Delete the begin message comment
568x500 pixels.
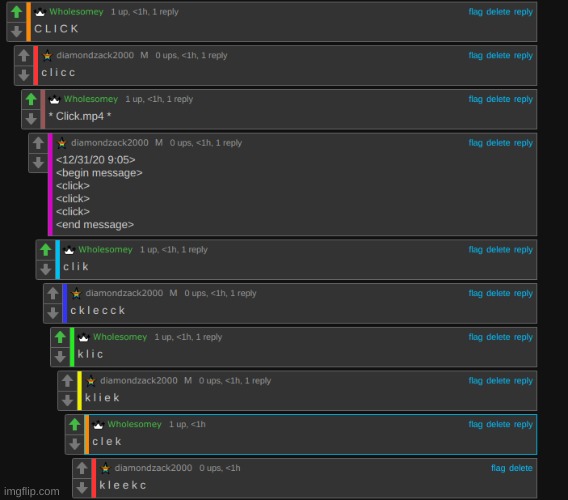pyautogui.click(x=498, y=143)
